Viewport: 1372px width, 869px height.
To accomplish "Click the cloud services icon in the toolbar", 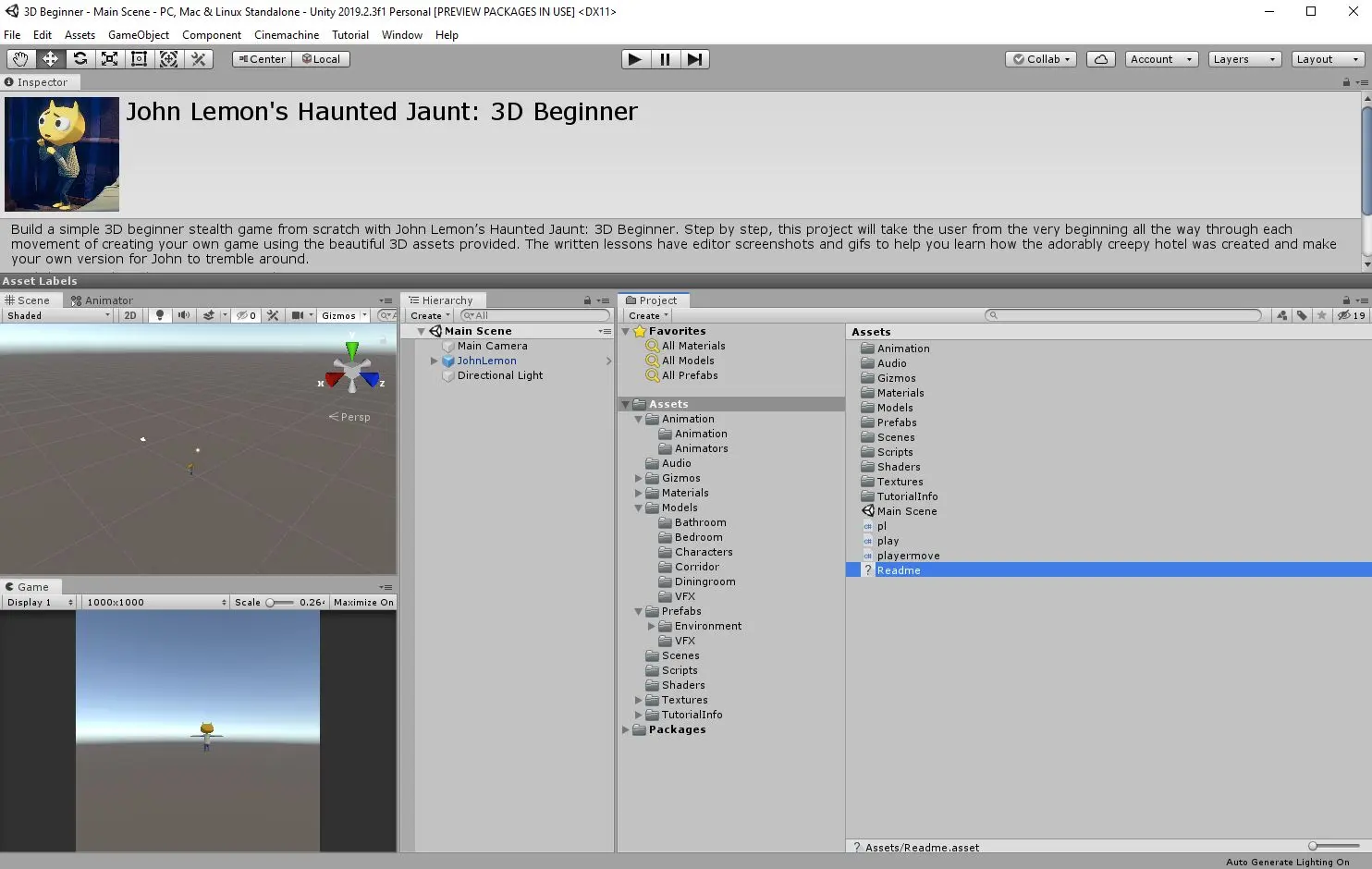I will point(1100,58).
